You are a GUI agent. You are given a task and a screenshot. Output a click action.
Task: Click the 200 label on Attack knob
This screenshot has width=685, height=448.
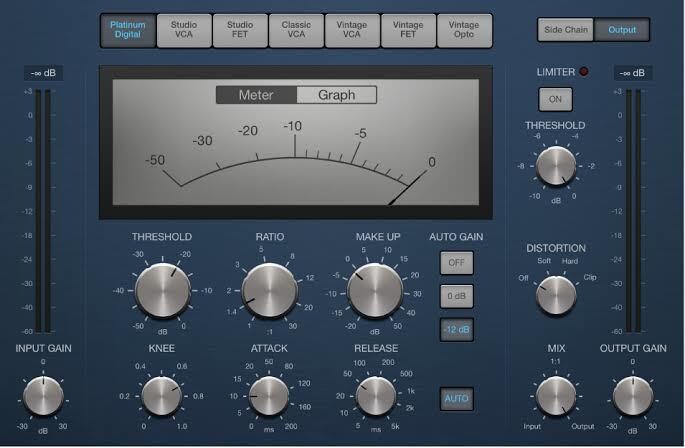[291, 426]
